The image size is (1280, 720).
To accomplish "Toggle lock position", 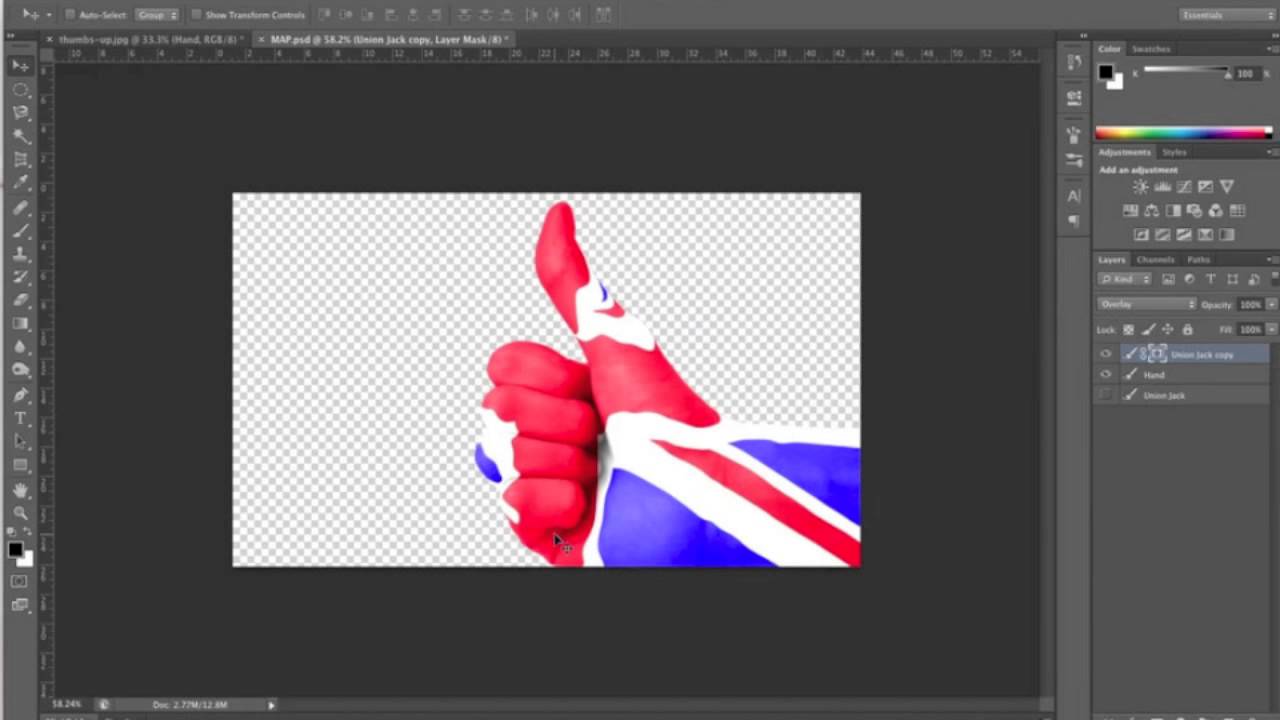I will pos(1167,330).
